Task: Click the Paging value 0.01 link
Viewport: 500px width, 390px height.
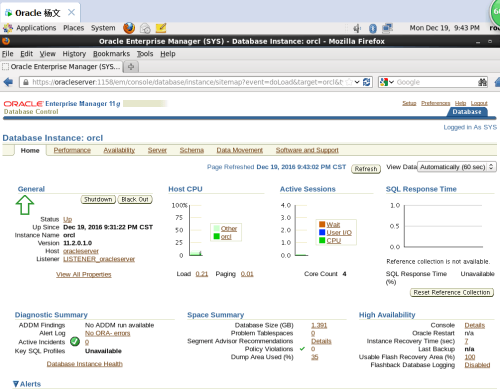Action: [247, 274]
